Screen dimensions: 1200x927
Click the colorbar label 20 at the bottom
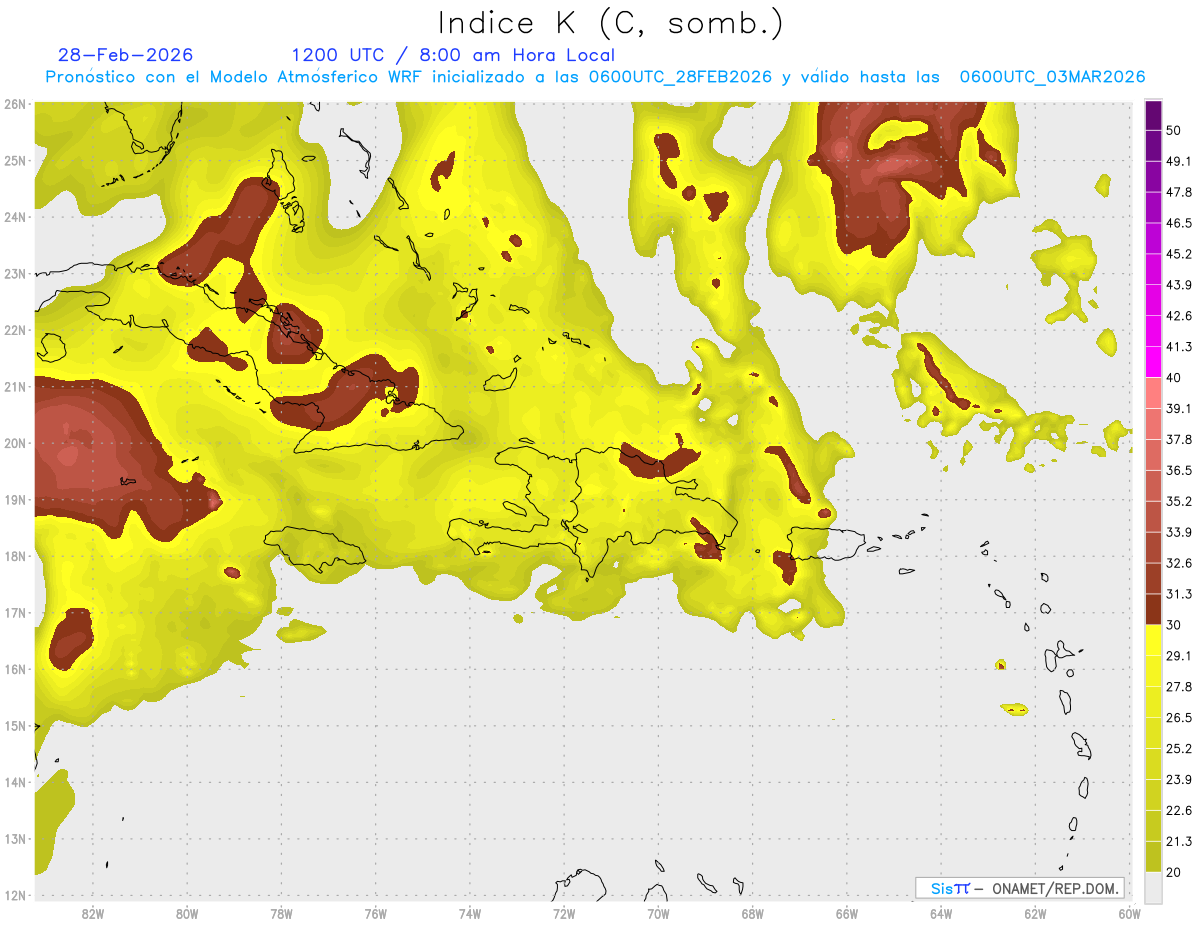[1173, 873]
